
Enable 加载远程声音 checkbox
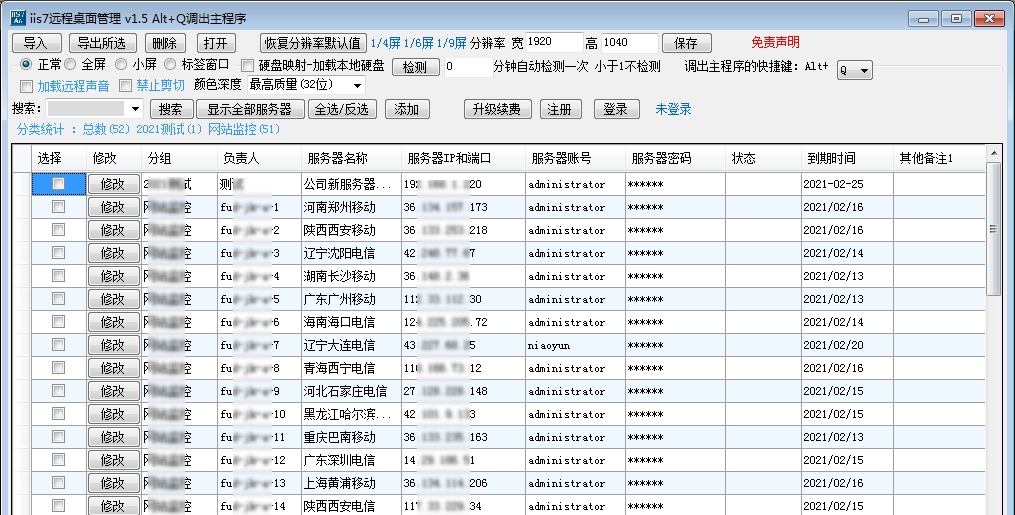(x=26, y=86)
